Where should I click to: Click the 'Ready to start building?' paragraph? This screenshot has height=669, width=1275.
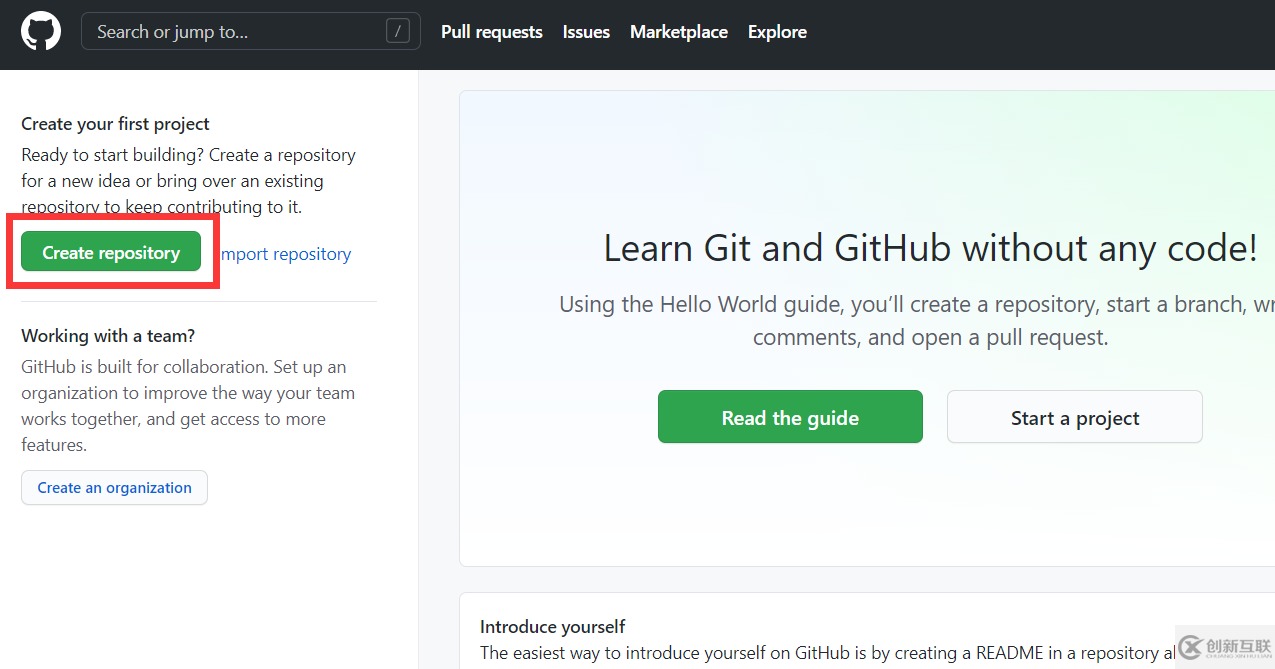pos(188,181)
